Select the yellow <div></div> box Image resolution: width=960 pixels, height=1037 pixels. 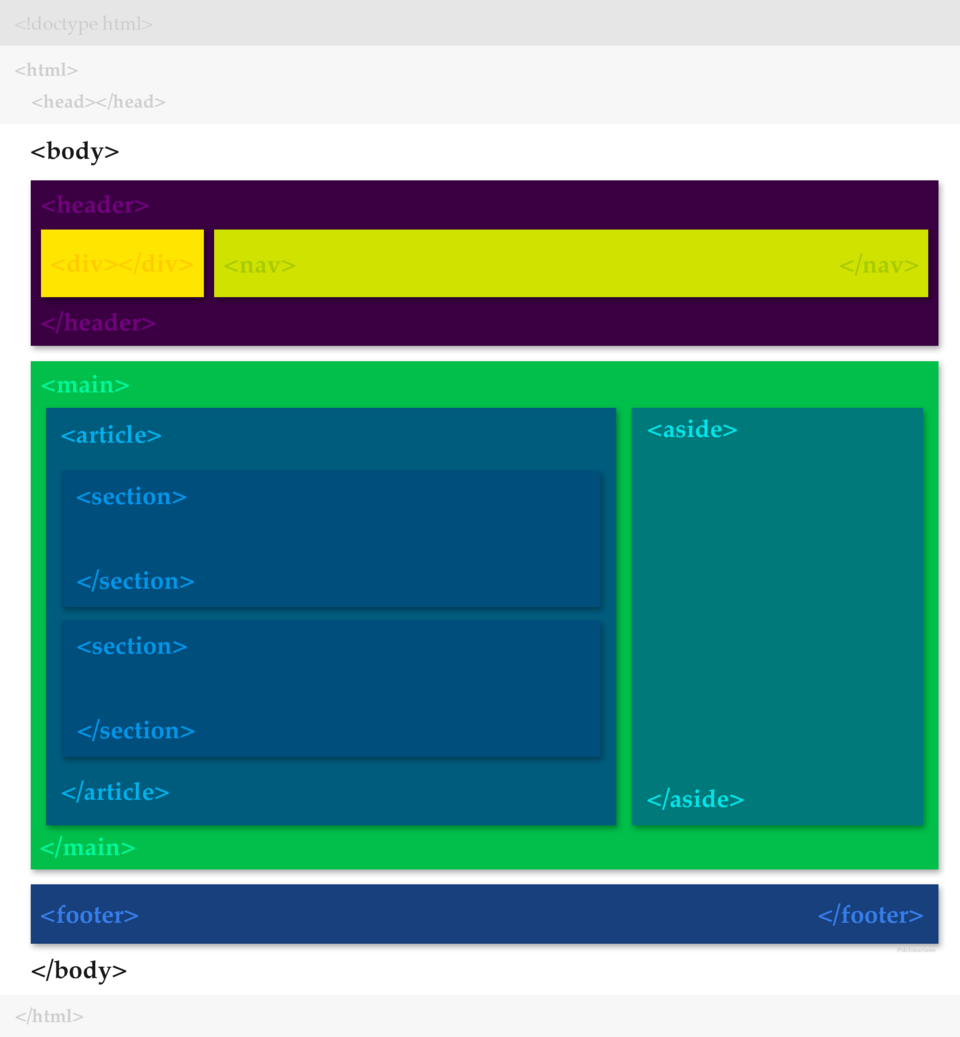122,263
